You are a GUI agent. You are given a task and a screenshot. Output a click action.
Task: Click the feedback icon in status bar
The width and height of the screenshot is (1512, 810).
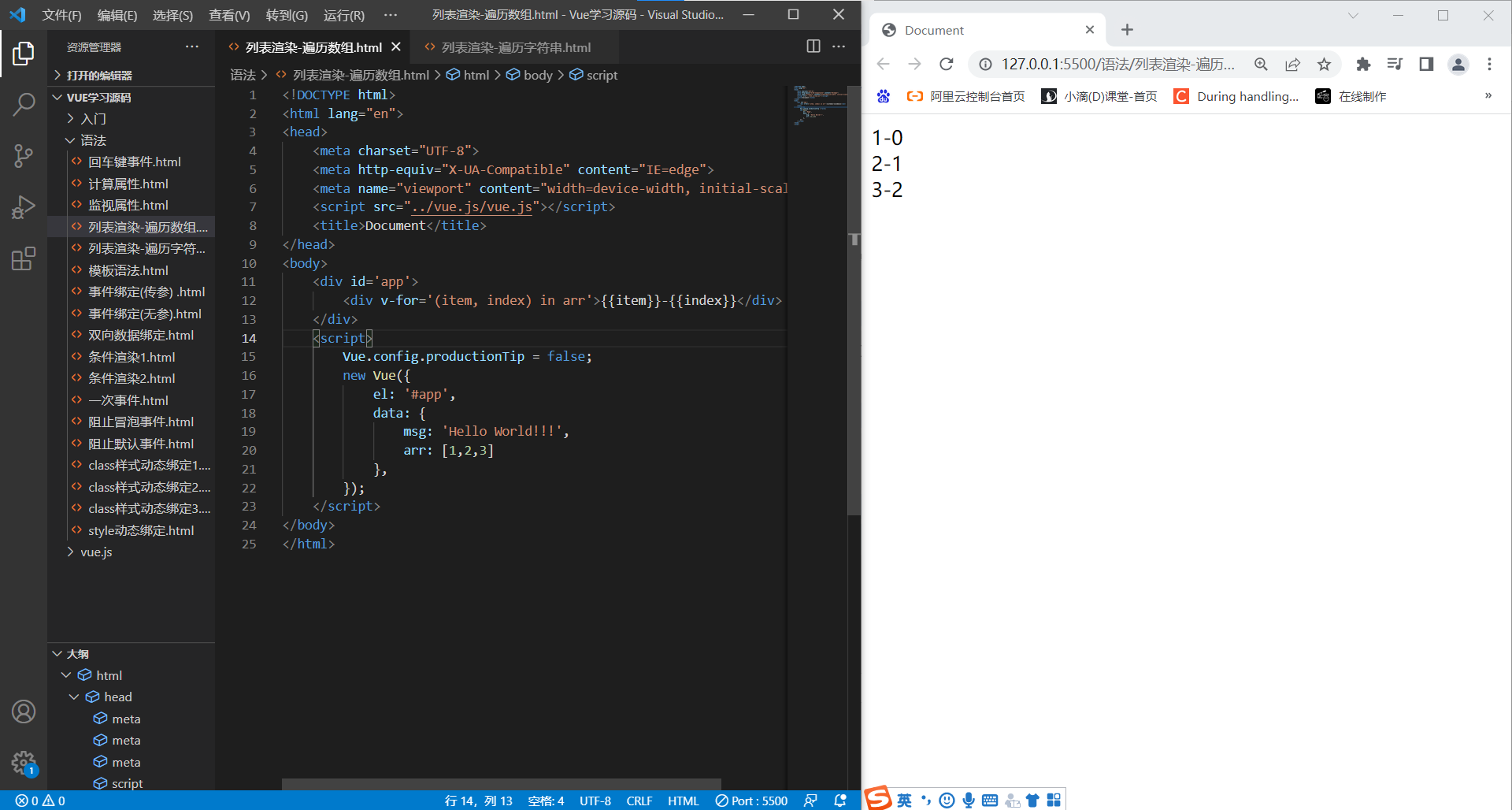(810, 801)
